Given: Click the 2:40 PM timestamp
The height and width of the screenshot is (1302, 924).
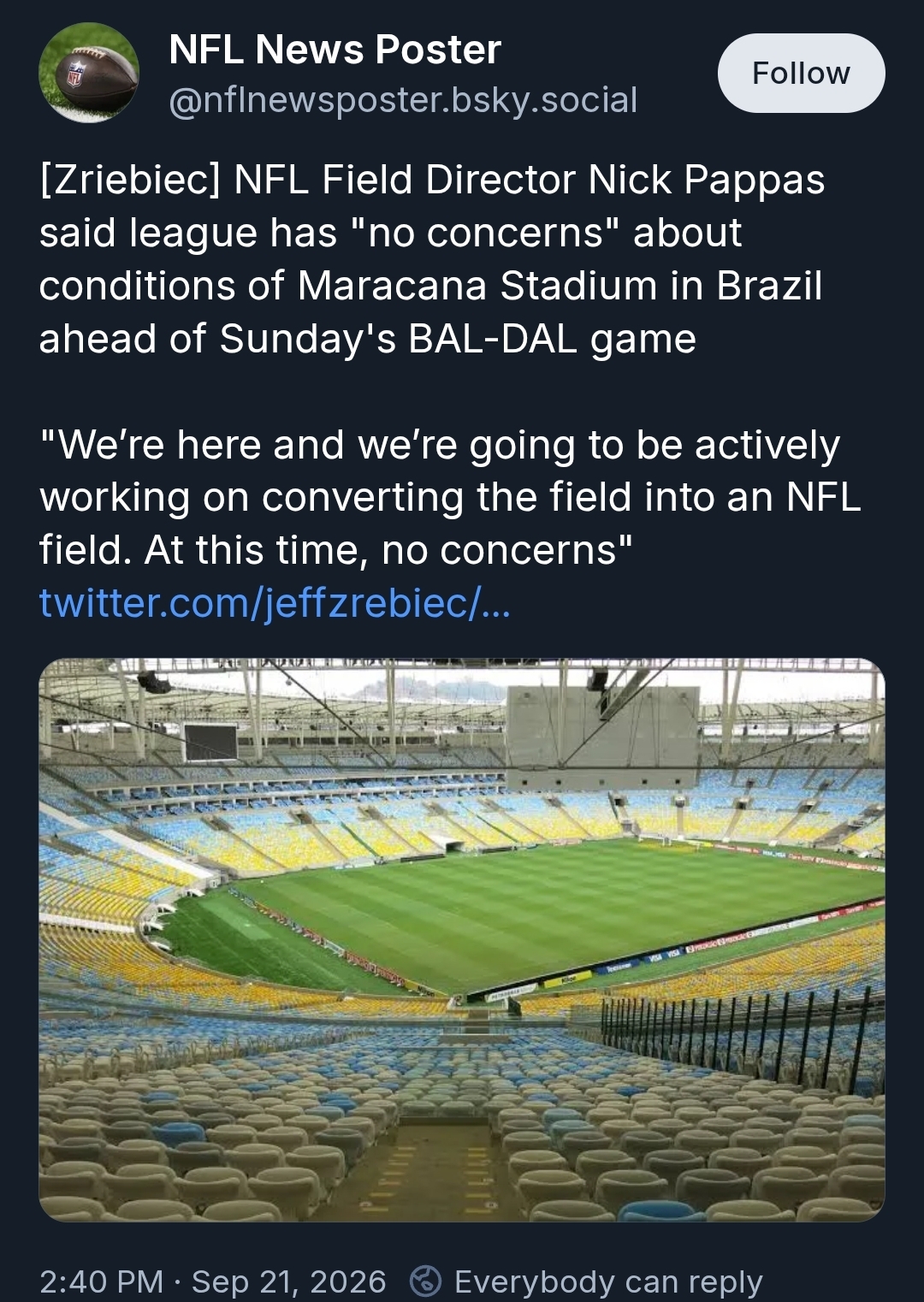Looking at the screenshot, I should pyautogui.click(x=101, y=1281).
